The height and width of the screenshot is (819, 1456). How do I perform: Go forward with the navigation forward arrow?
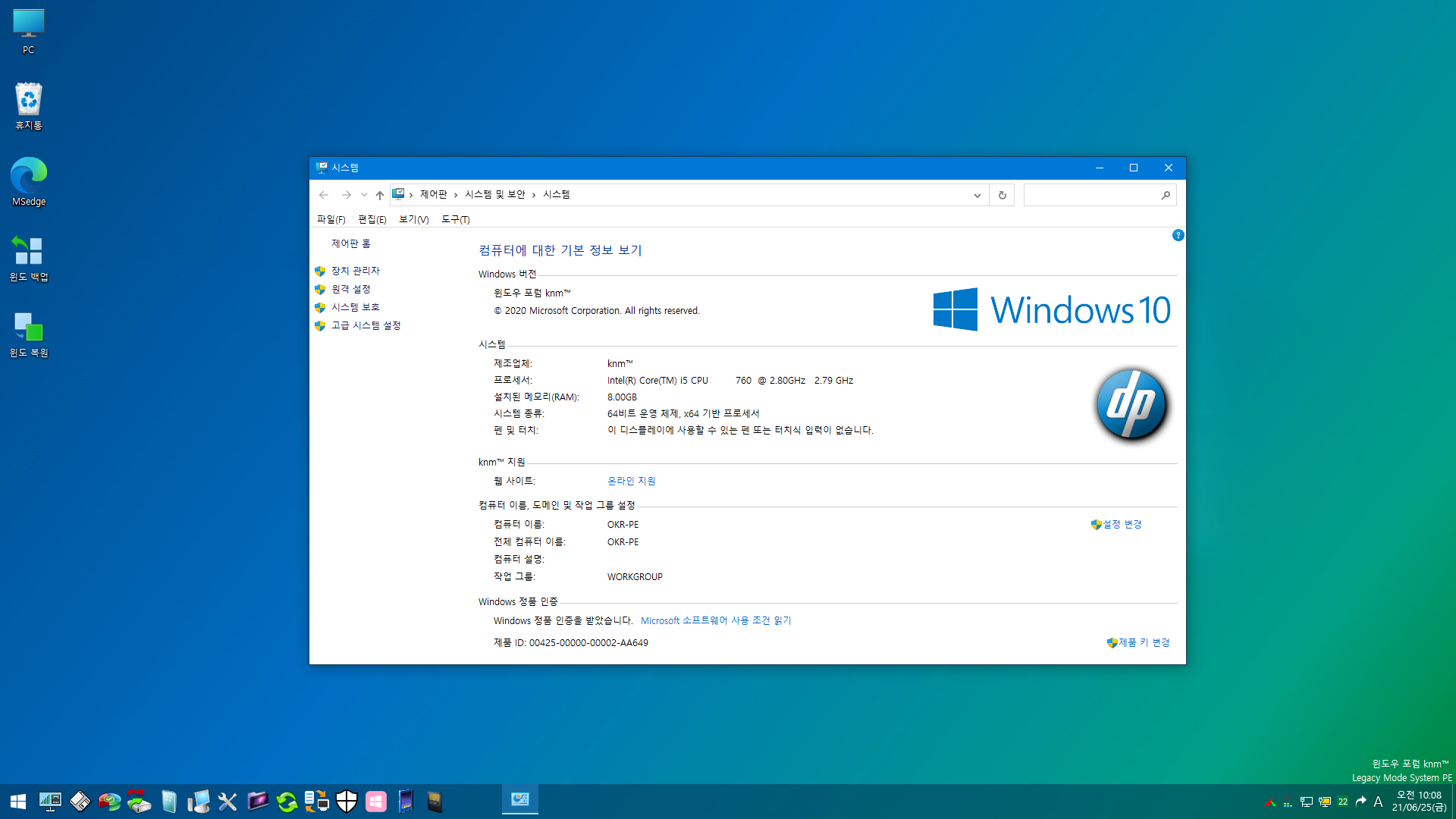pos(347,195)
